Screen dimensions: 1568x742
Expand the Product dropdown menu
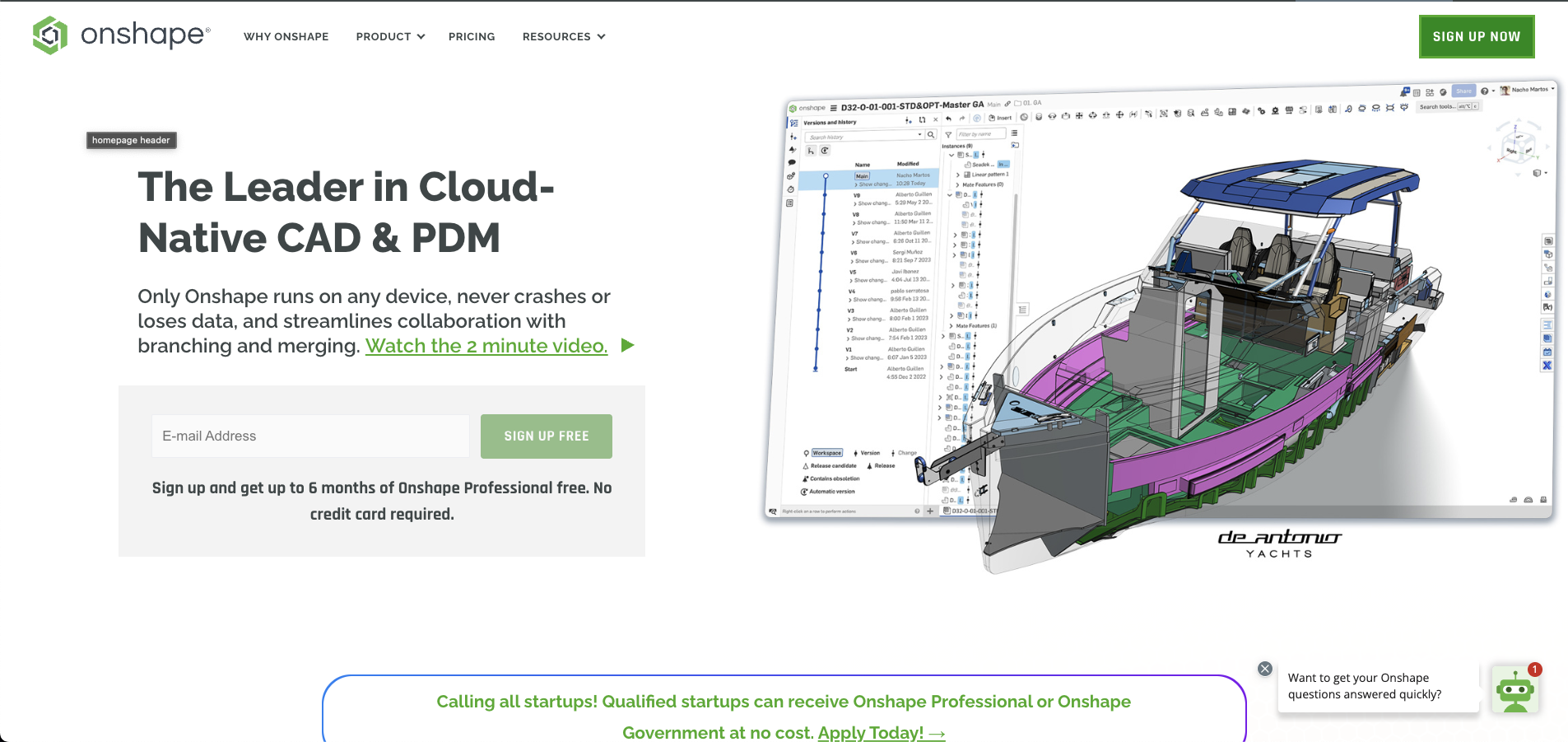click(x=390, y=36)
